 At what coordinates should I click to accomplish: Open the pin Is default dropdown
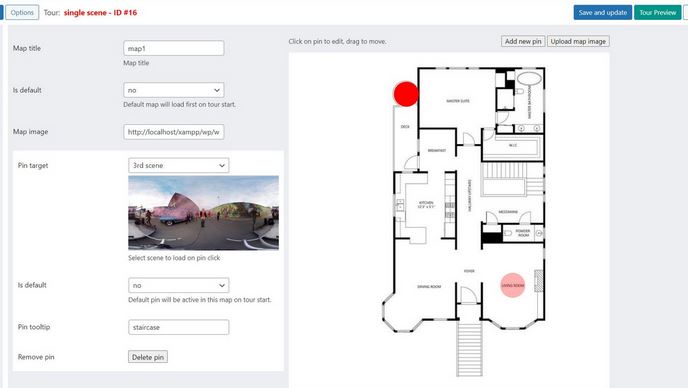tap(179, 285)
